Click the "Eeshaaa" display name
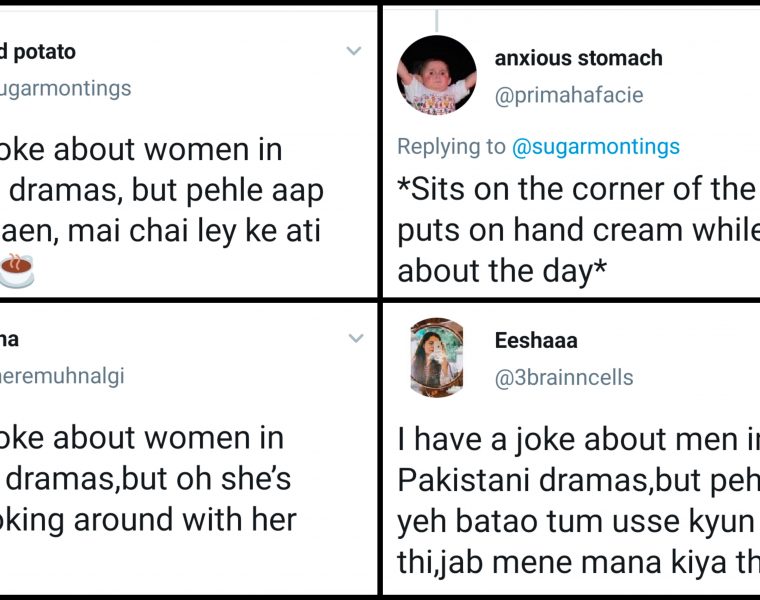The height and width of the screenshot is (600, 760). point(536,340)
